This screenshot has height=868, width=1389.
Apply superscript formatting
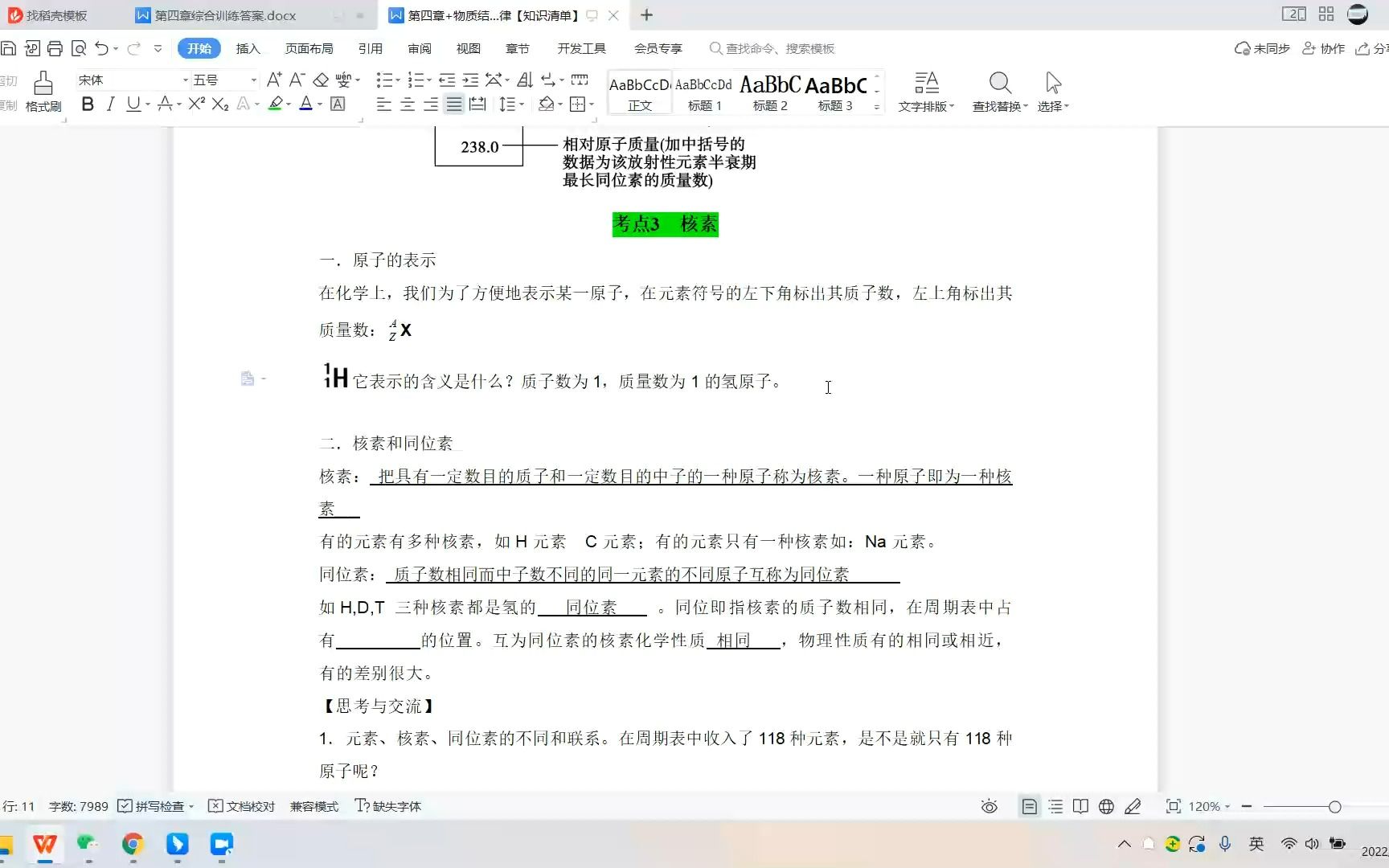click(x=195, y=104)
